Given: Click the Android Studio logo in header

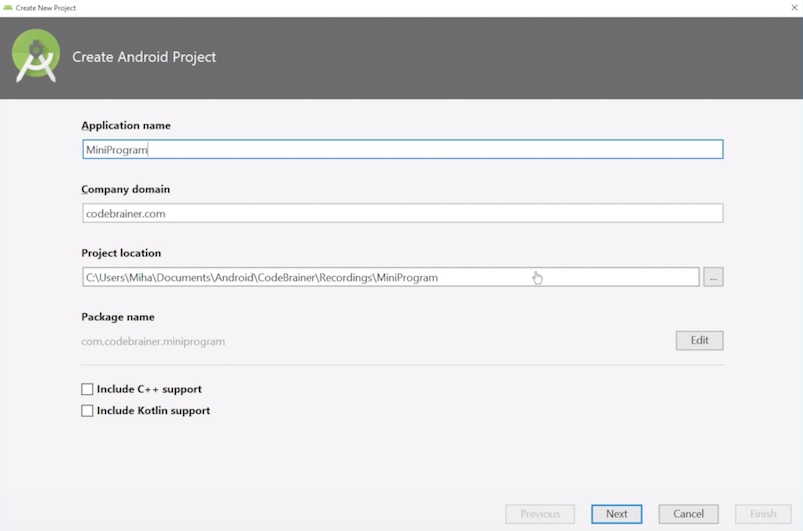Looking at the screenshot, I should point(35,56).
